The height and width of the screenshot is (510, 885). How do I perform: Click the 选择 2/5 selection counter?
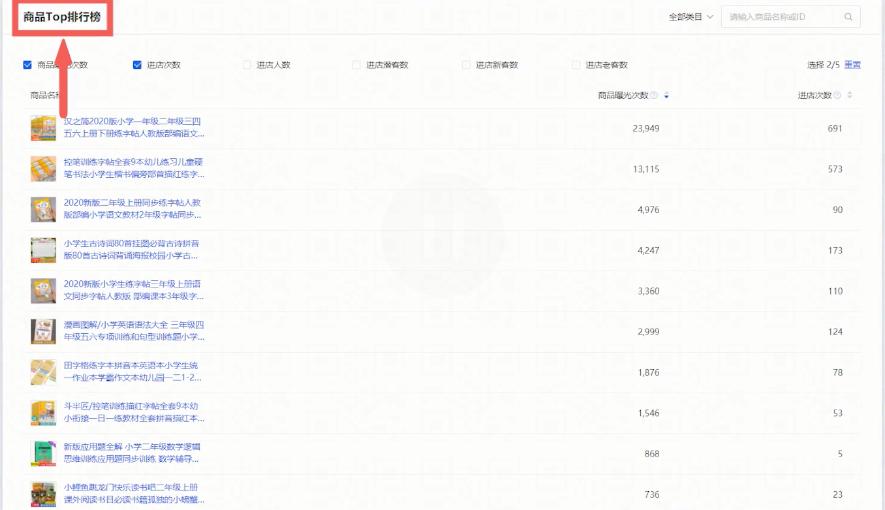pos(823,65)
